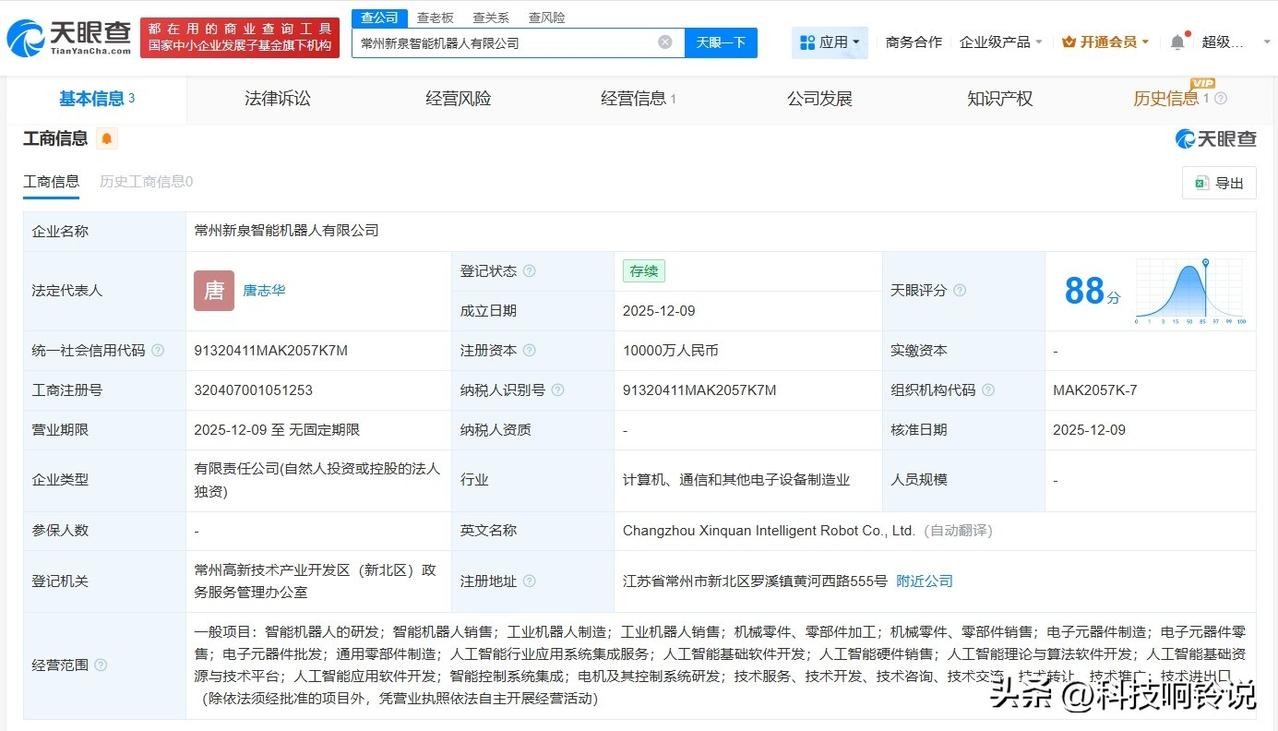The height and width of the screenshot is (731, 1278).
Task: Click the help icon next to 统一社会信用代码
Action: click(158, 350)
